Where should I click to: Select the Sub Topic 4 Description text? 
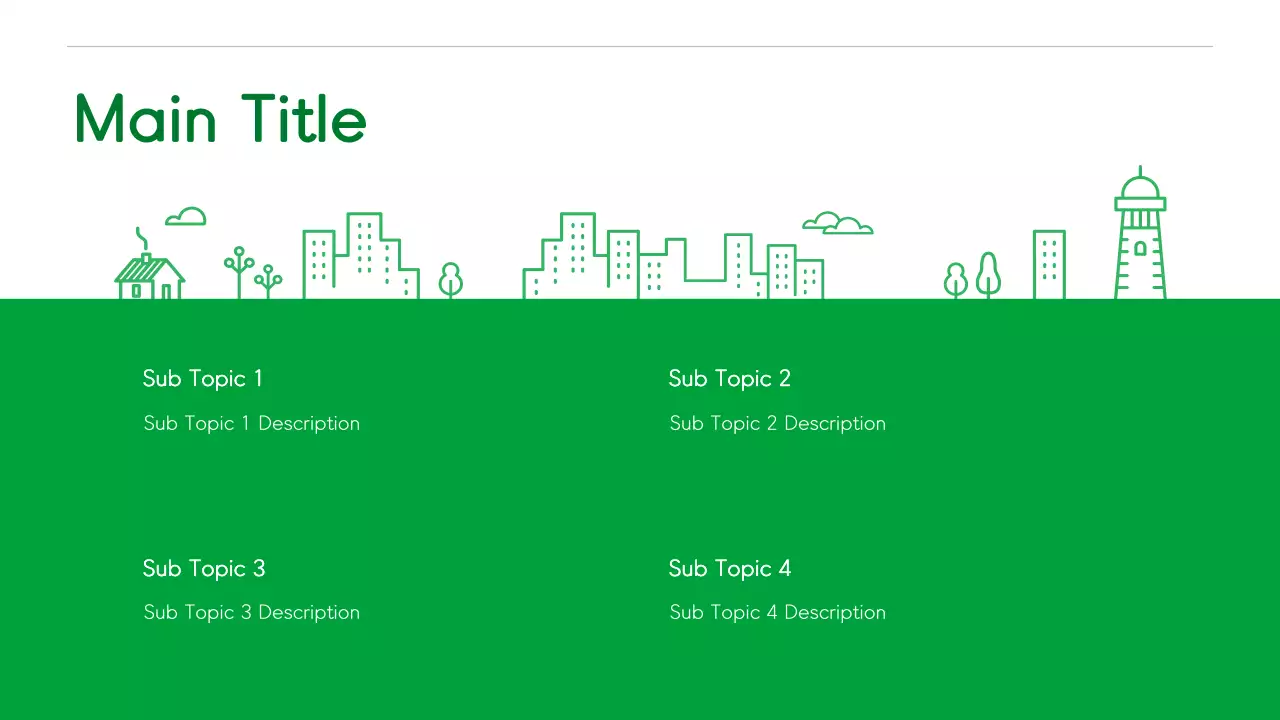point(777,612)
